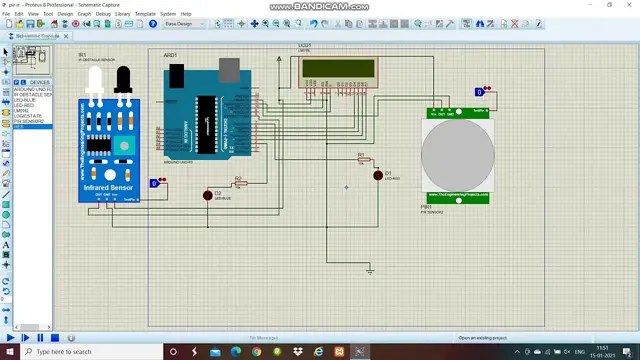Click the red X Remove Sheet icon
The height and width of the screenshot is (360, 640).
(515, 24)
